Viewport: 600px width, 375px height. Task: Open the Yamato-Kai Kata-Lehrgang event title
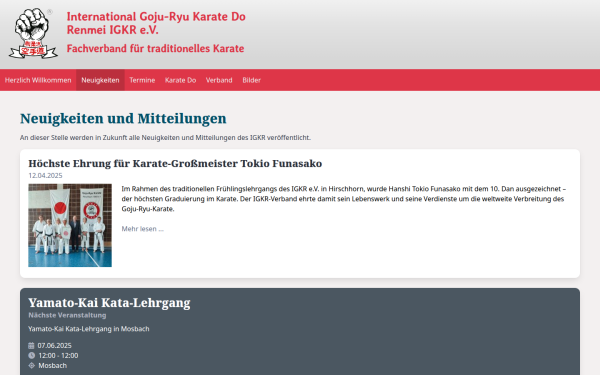point(109,303)
